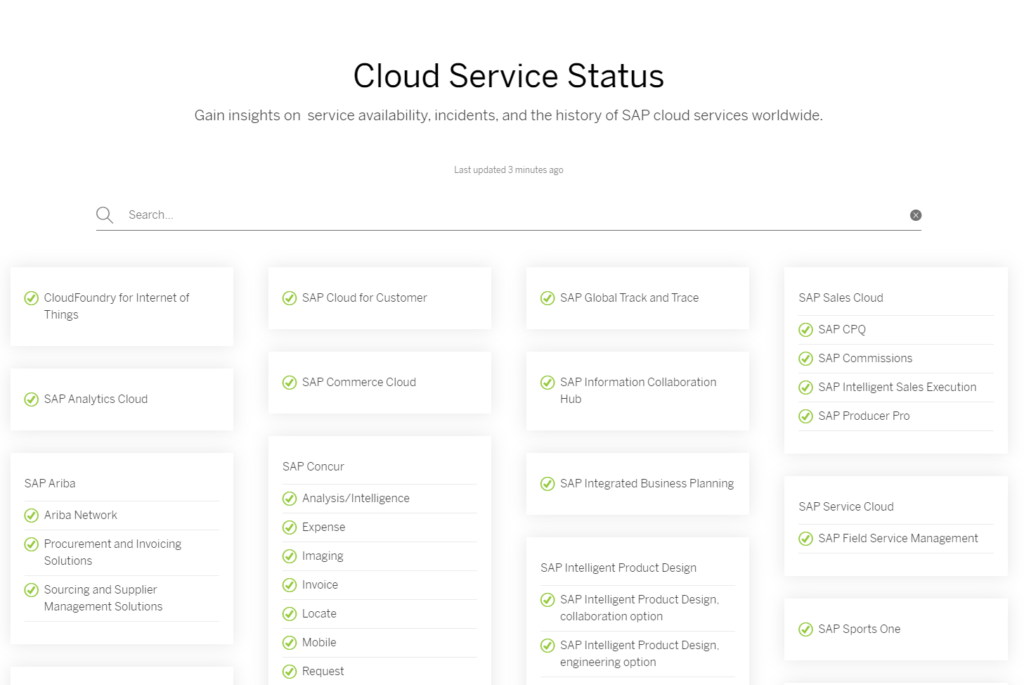Screen dimensions: 1024x685
Task: Open SAP Commerce Cloud
Action: pyautogui.click(x=359, y=382)
